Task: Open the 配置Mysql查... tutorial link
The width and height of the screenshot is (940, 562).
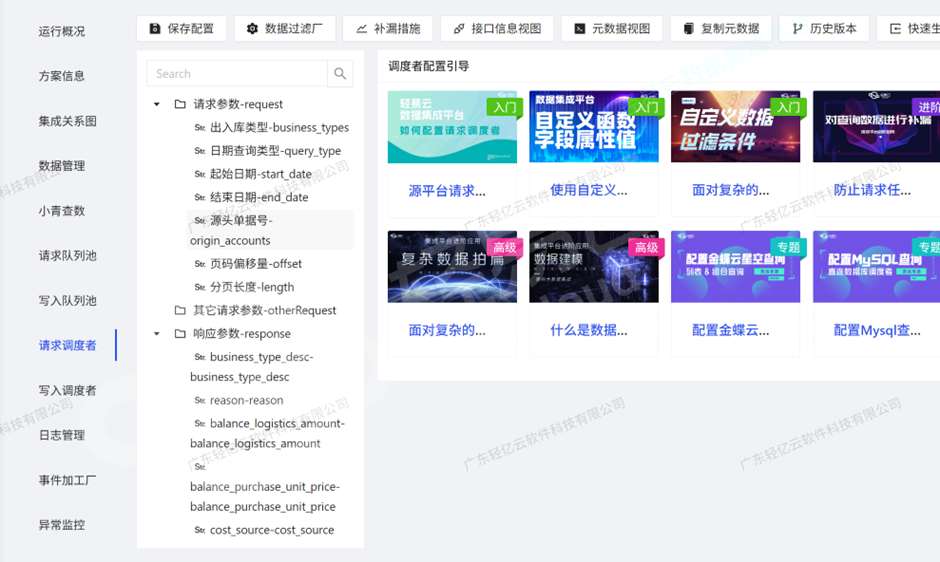Action: [877, 330]
